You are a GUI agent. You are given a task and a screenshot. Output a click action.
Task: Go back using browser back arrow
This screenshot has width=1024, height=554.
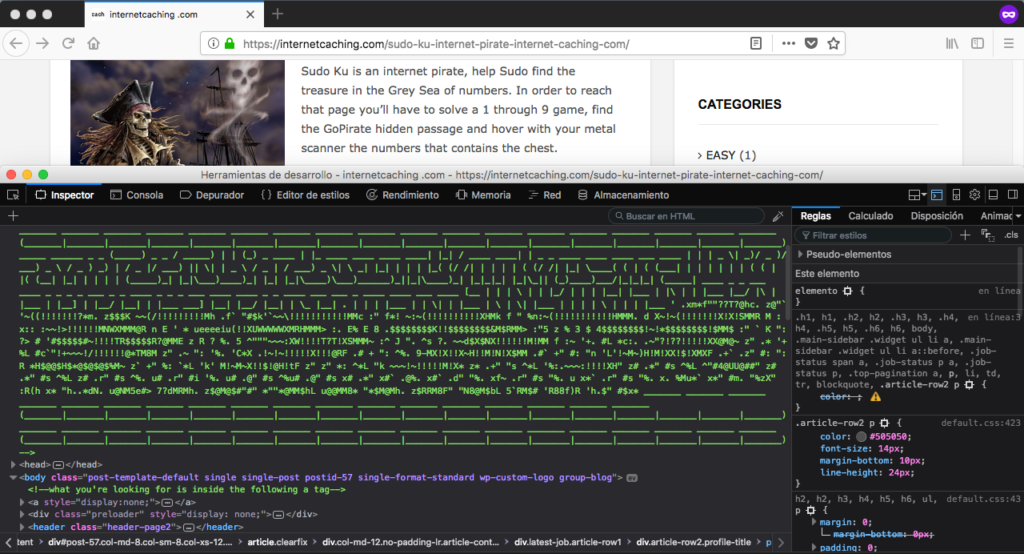click(x=16, y=44)
